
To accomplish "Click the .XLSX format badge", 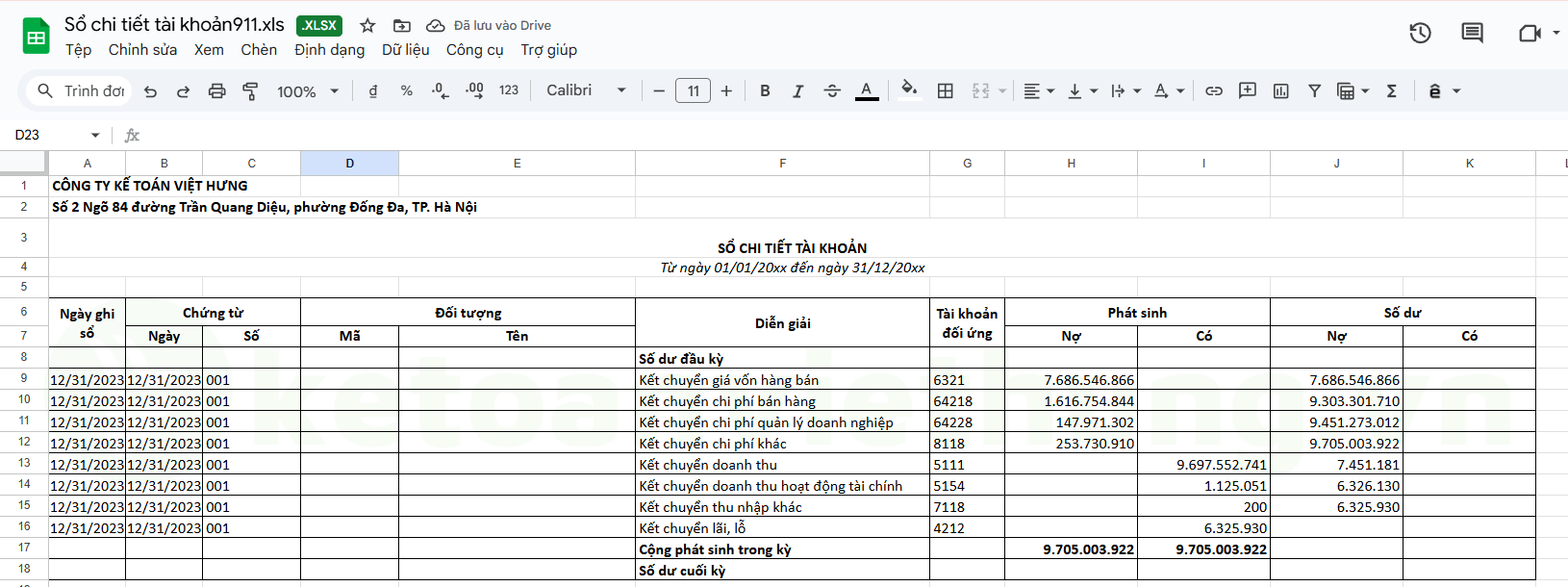I will [319, 26].
